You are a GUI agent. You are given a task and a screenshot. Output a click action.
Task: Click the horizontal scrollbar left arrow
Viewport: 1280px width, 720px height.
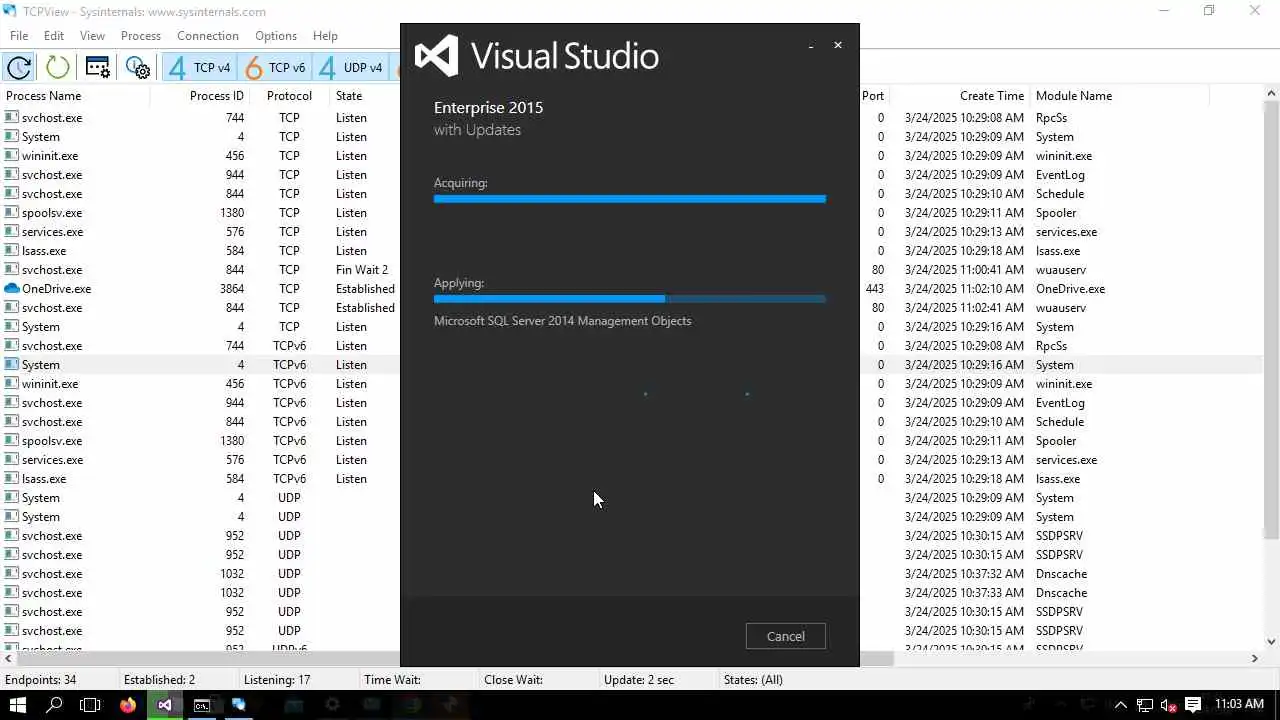(8, 658)
